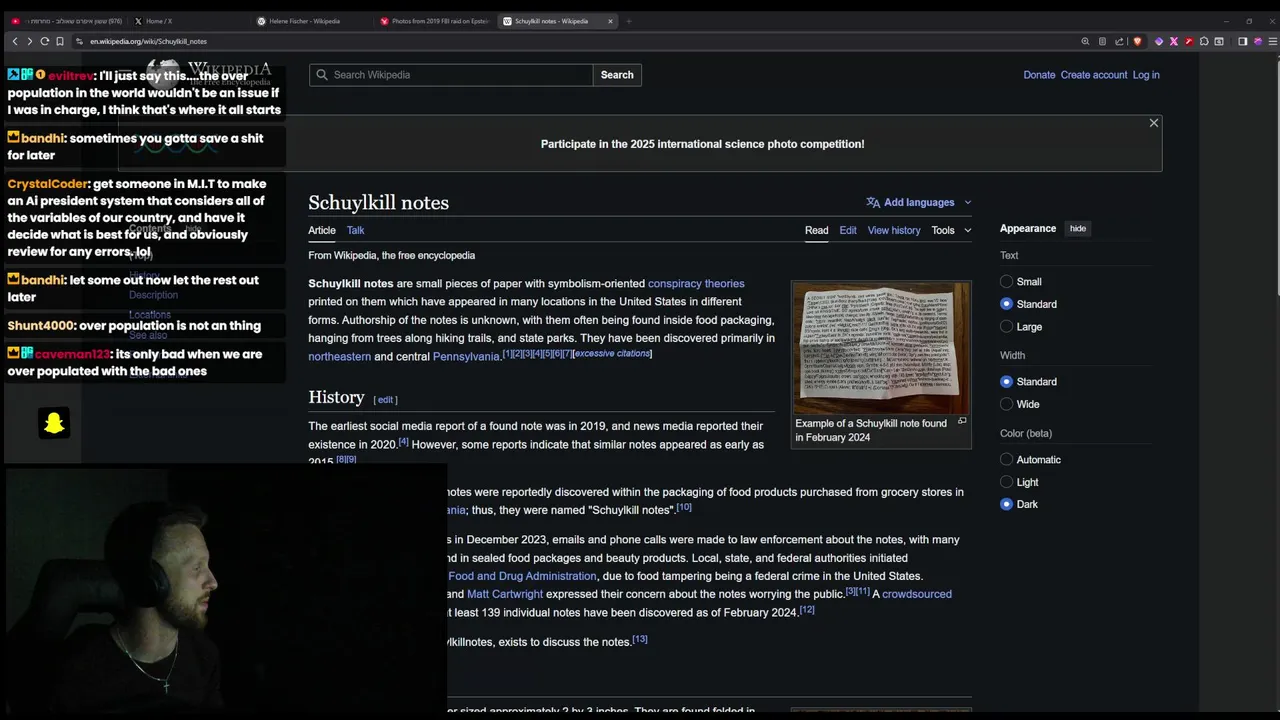The image size is (1280, 720).
Task: Open Brave Shields lion icon
Action: [x=1137, y=41]
